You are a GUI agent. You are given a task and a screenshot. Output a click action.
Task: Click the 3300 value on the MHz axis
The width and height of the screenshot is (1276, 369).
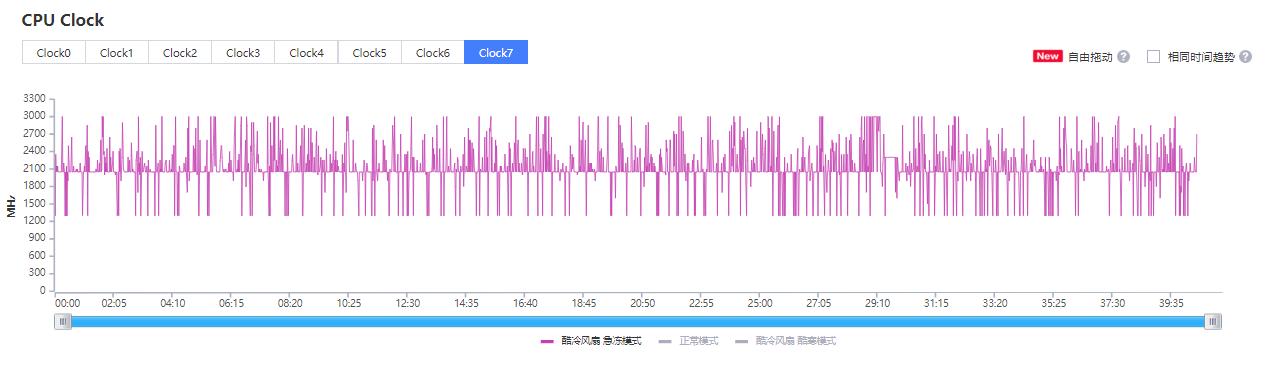35,99
